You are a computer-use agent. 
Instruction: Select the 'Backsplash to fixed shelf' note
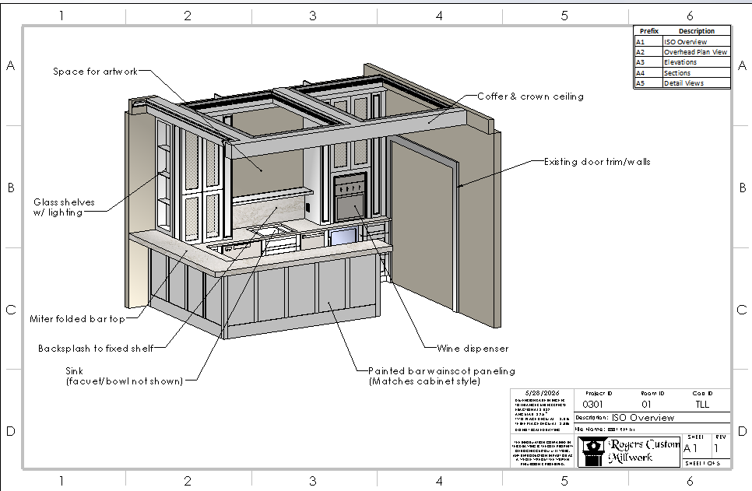tap(96, 349)
